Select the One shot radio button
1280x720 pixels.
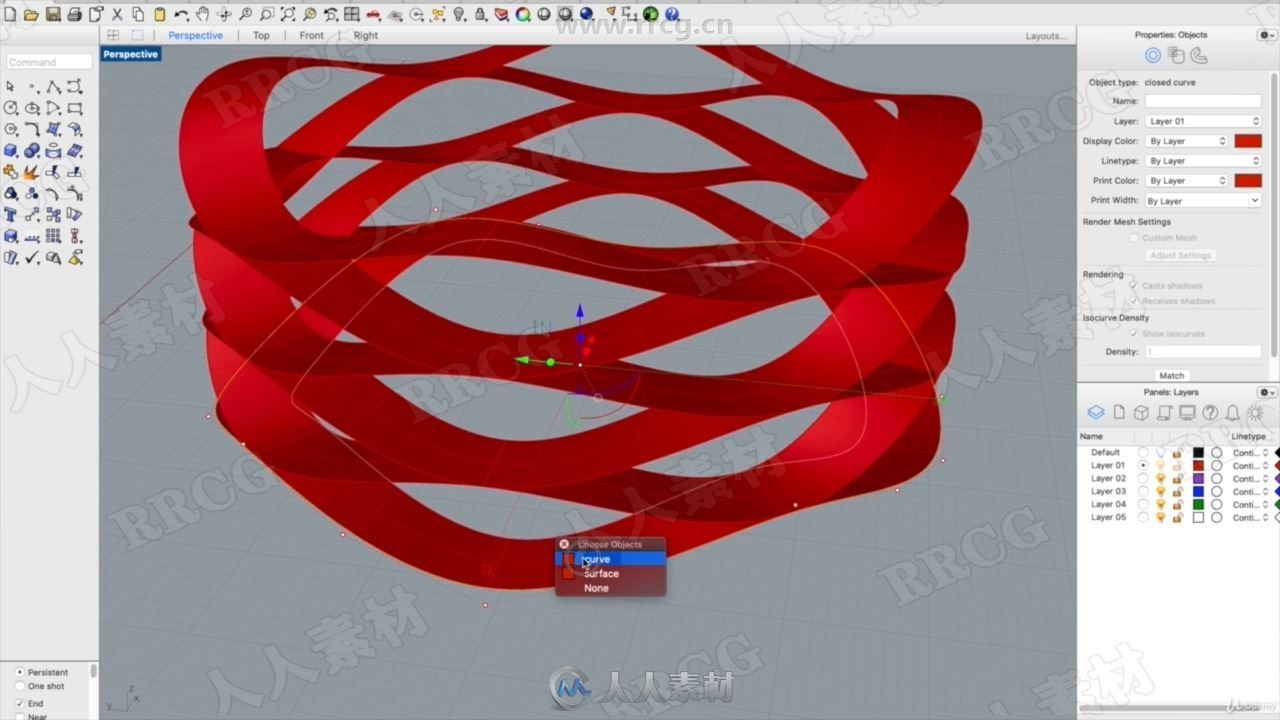coord(20,686)
